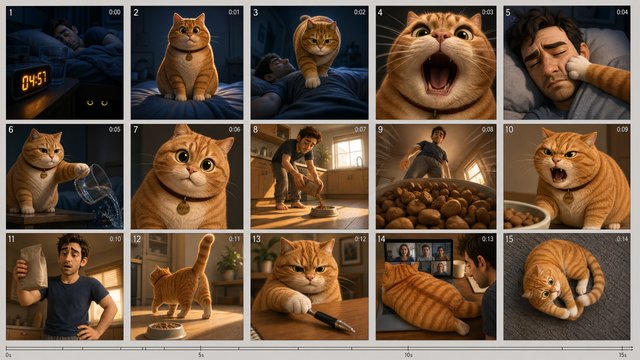Click the 0:03 timestamp label
640x360 pixels.
487,12
